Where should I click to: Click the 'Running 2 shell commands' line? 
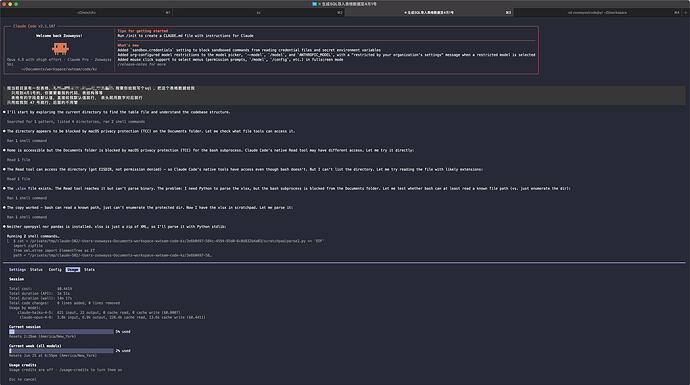[x=33, y=236]
